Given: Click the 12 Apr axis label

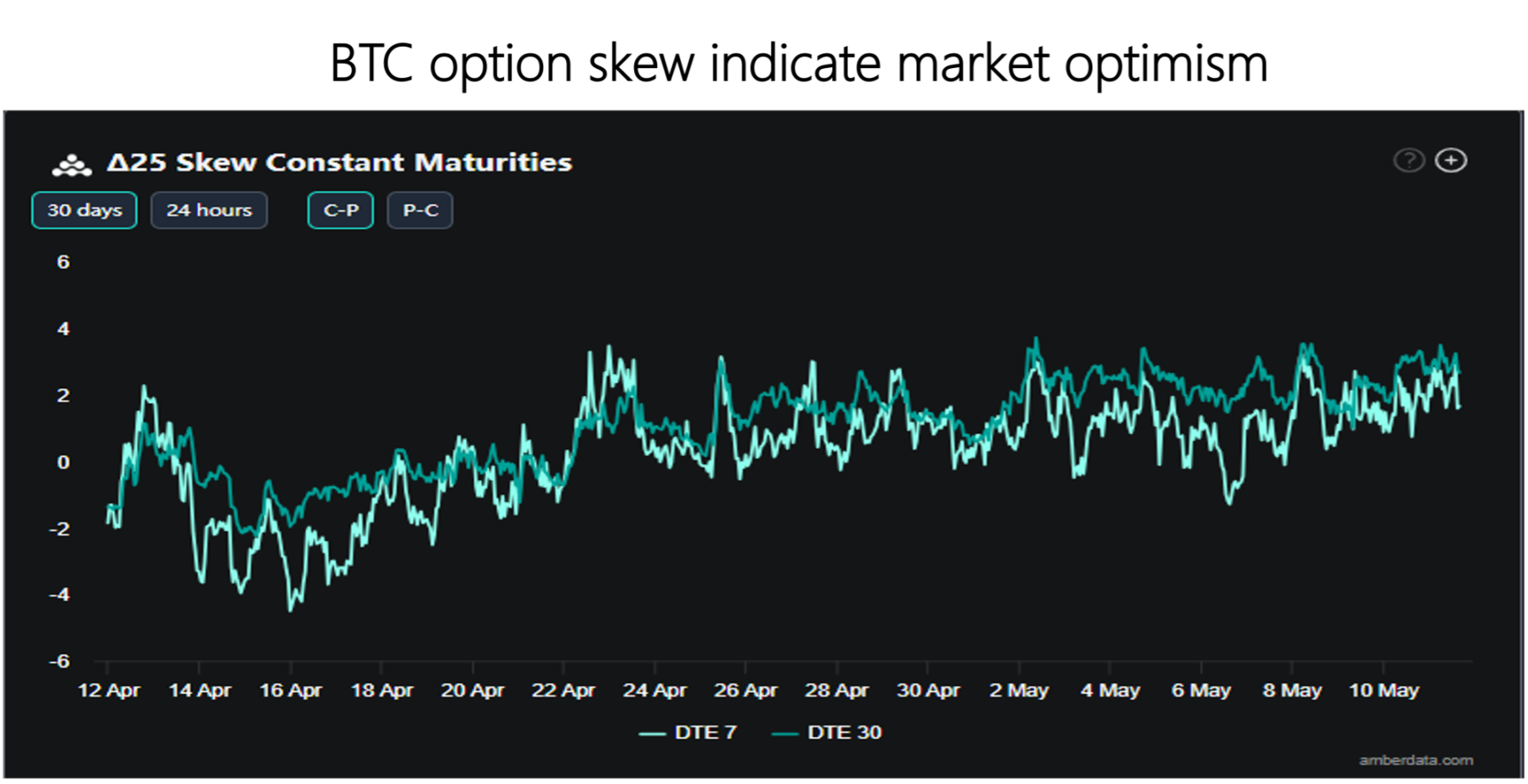Looking at the screenshot, I should tap(109, 691).
